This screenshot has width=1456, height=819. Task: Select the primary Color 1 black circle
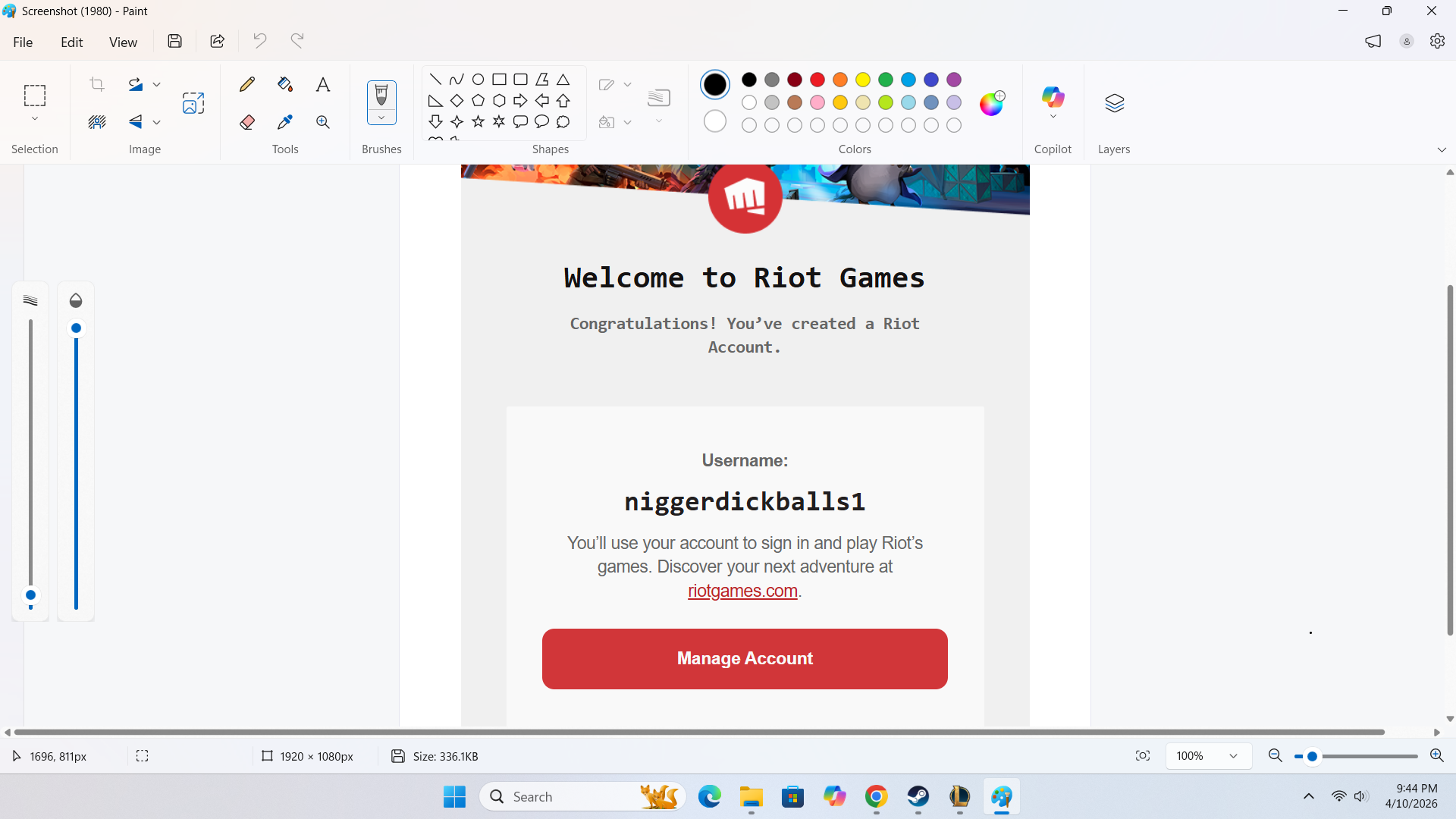[x=714, y=84]
